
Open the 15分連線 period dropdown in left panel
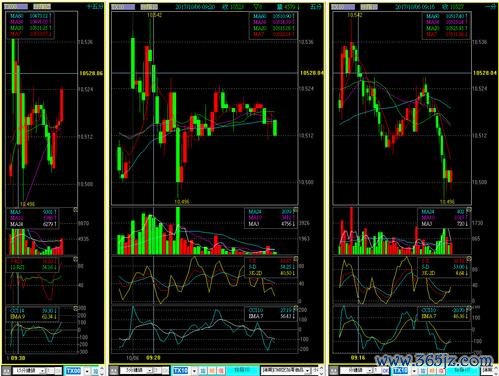click(29, 370)
